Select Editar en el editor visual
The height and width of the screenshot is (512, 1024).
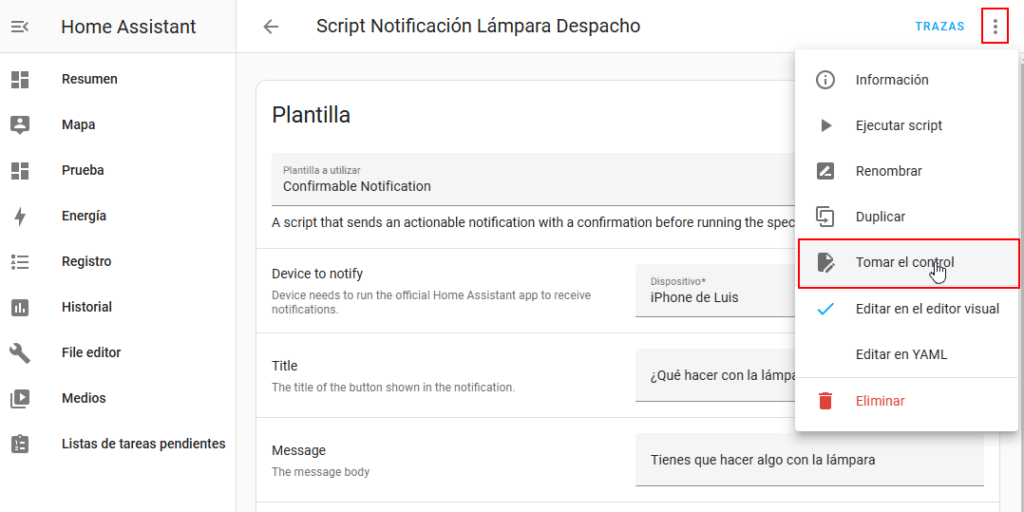[x=926, y=309]
